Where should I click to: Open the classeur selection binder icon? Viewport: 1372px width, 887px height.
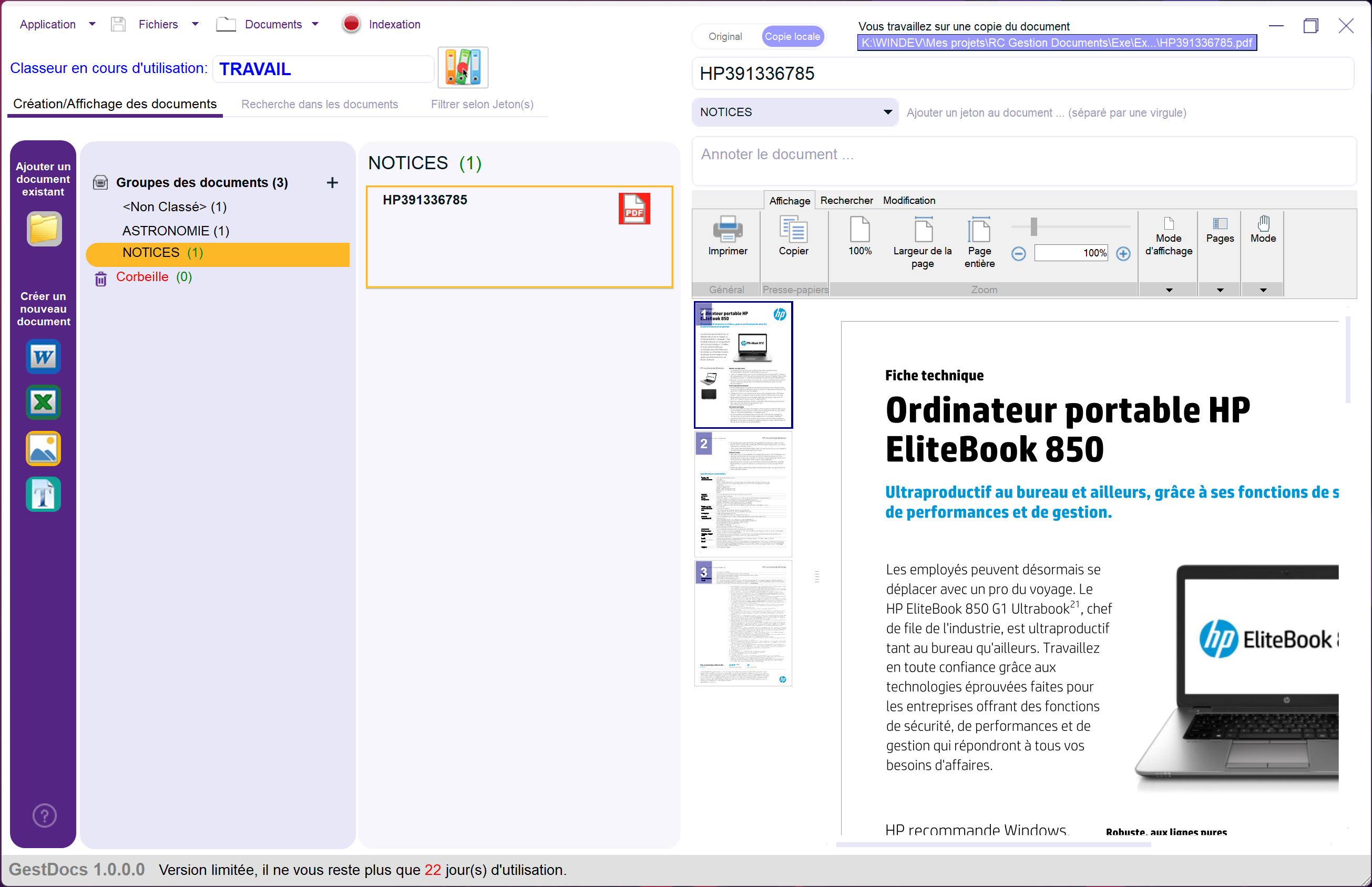pyautogui.click(x=462, y=67)
